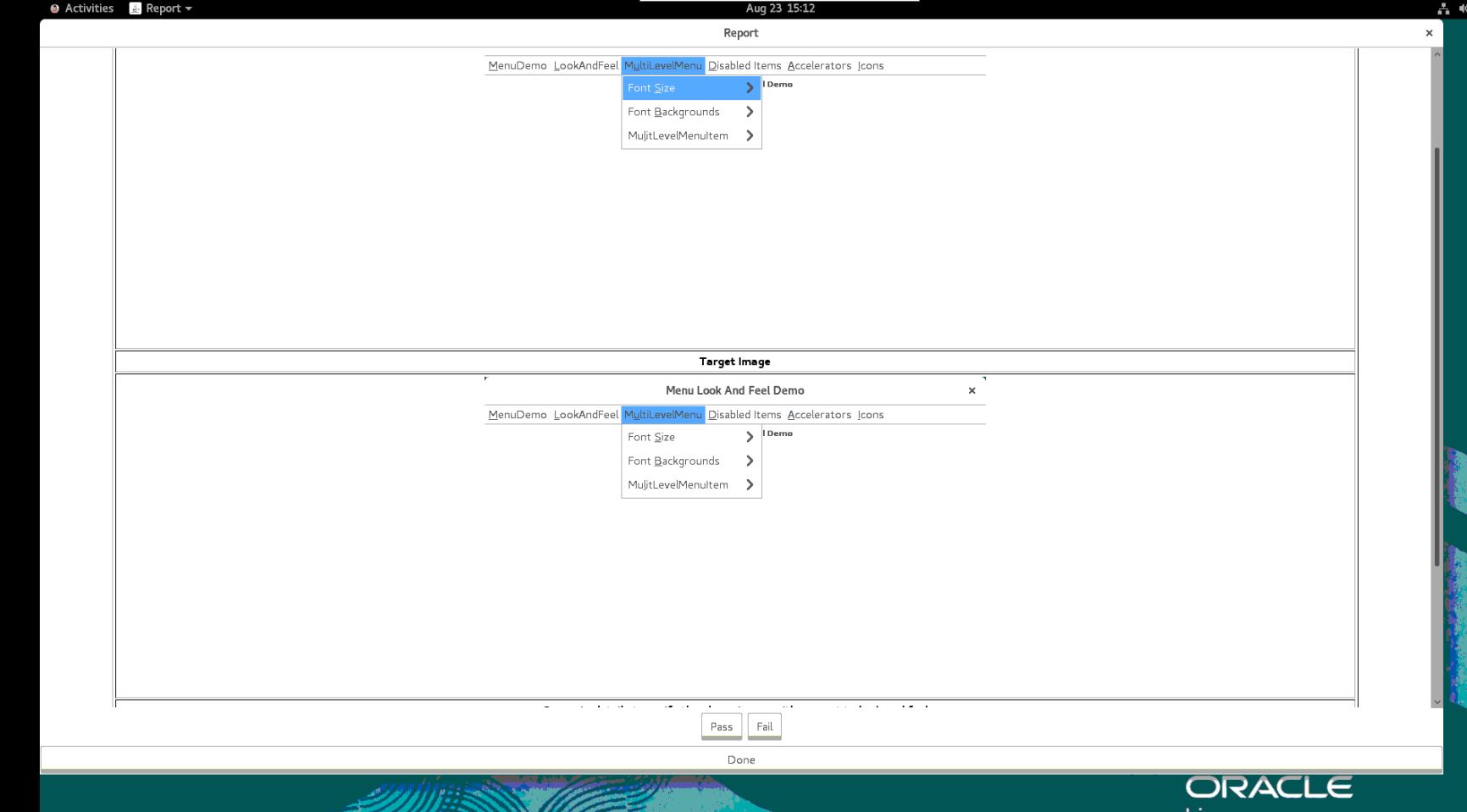Click scrollbar up arrow of report pane

tap(1437, 55)
